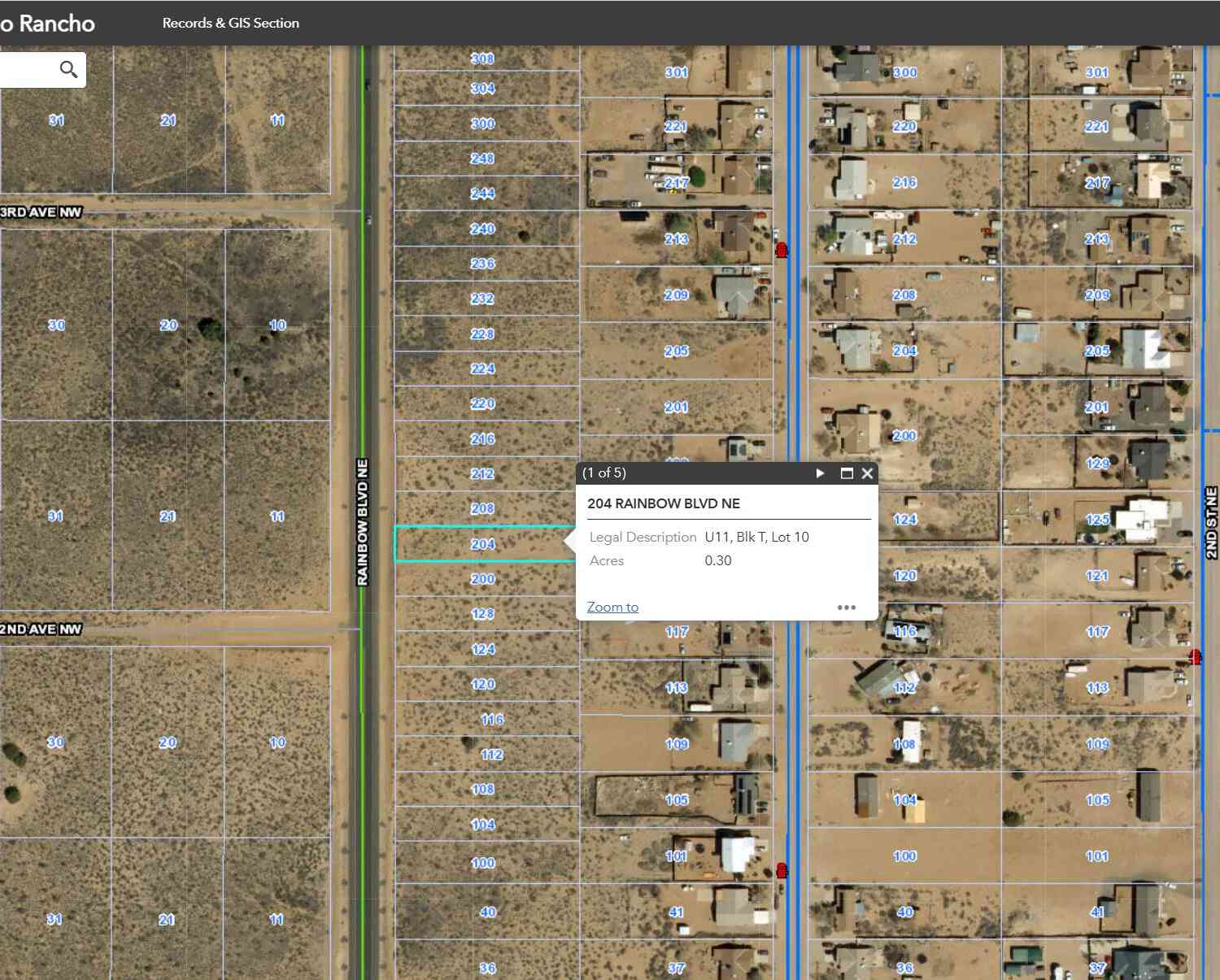Click the RAINBOW BLVD NE street label

click(x=363, y=522)
